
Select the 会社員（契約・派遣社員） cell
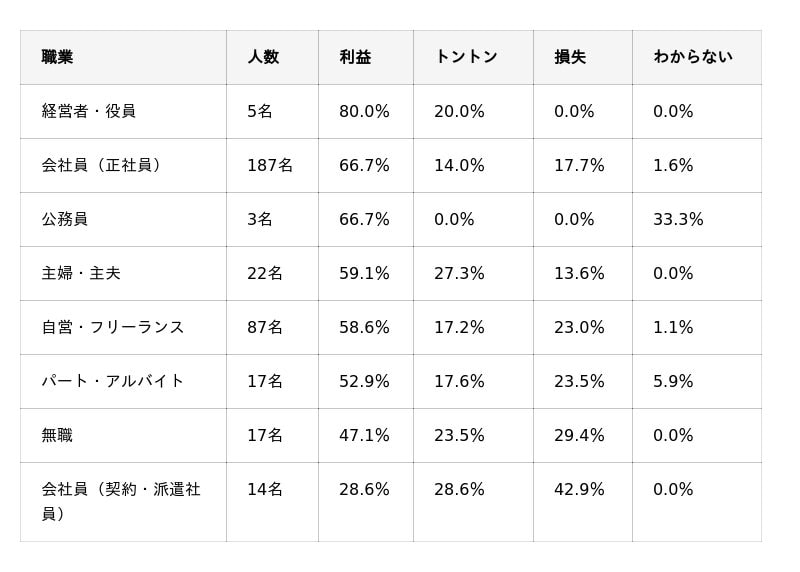tap(120, 501)
